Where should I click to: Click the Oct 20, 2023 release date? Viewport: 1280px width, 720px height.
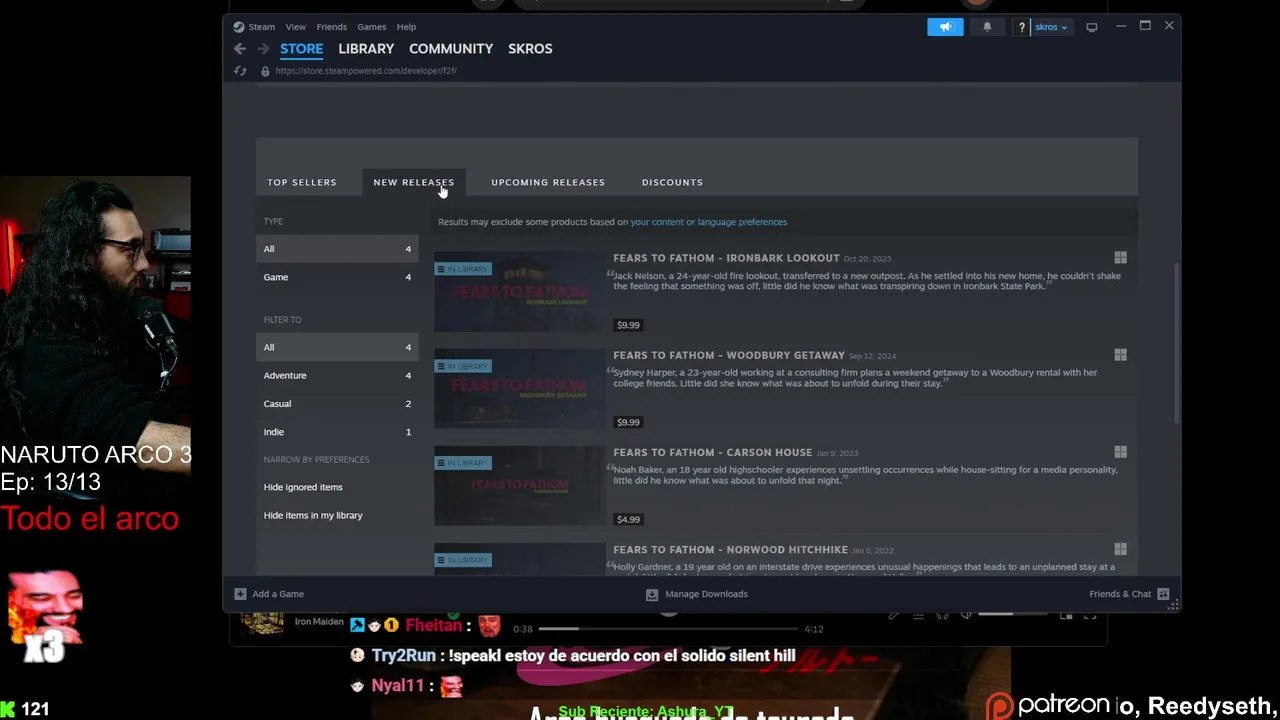tap(867, 259)
